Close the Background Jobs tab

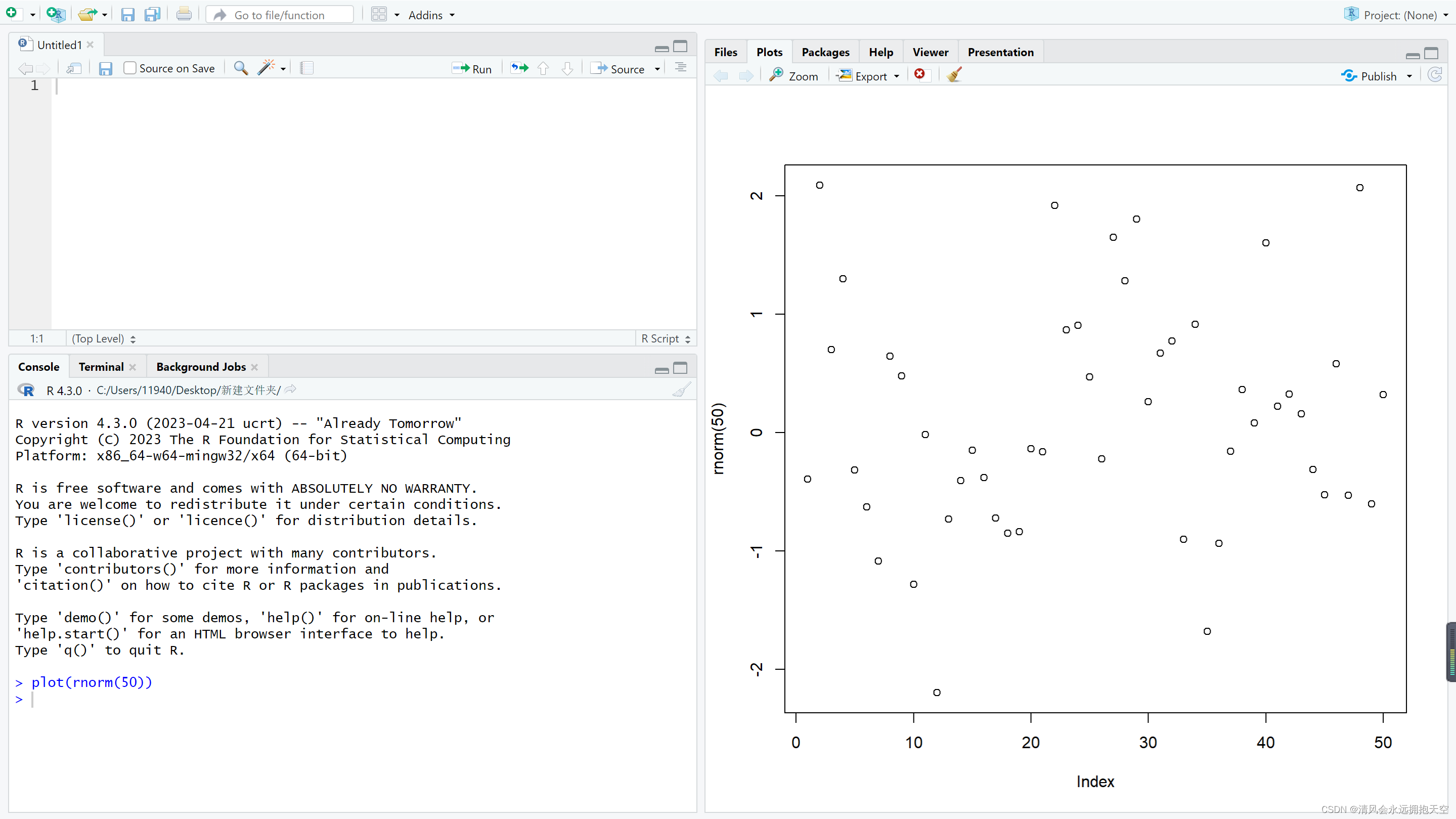254,367
